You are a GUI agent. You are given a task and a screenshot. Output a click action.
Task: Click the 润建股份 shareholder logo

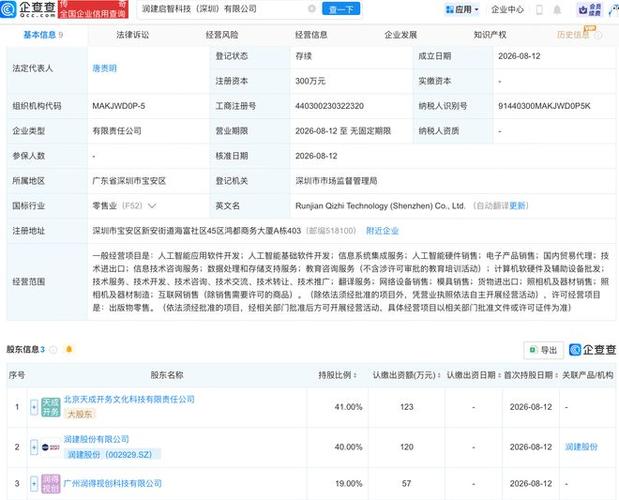click(51, 447)
